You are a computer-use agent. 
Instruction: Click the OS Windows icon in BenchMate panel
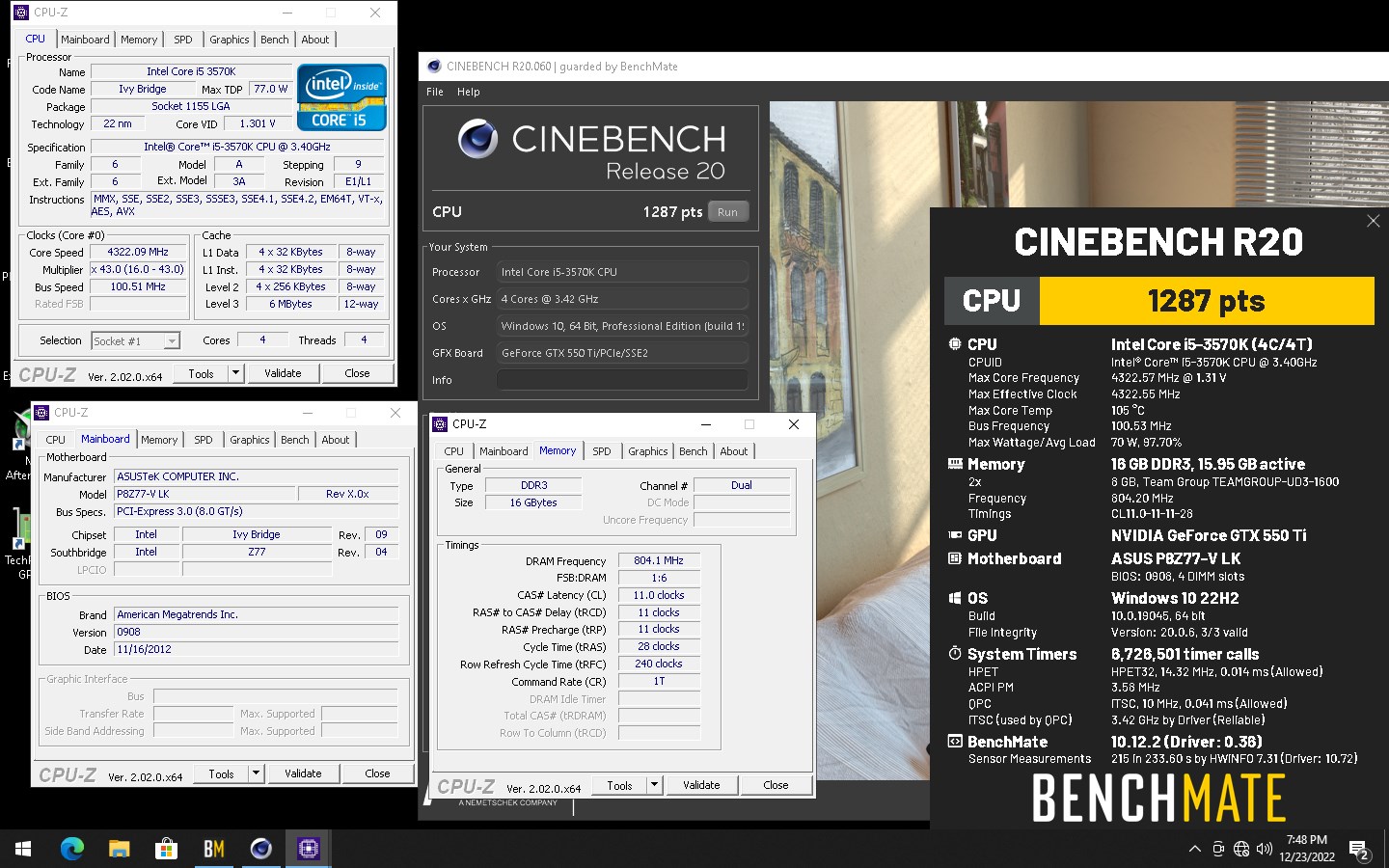(x=955, y=598)
